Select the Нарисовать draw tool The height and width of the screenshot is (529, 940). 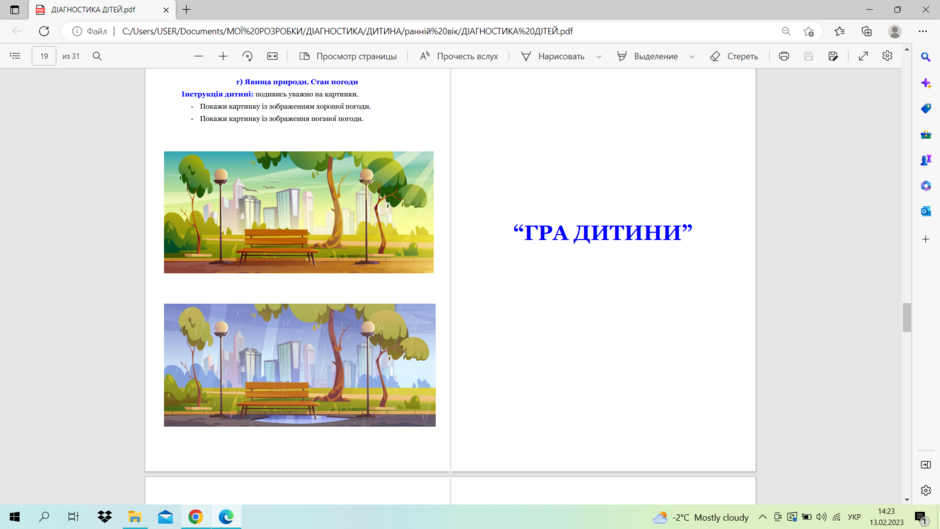[x=552, y=56]
